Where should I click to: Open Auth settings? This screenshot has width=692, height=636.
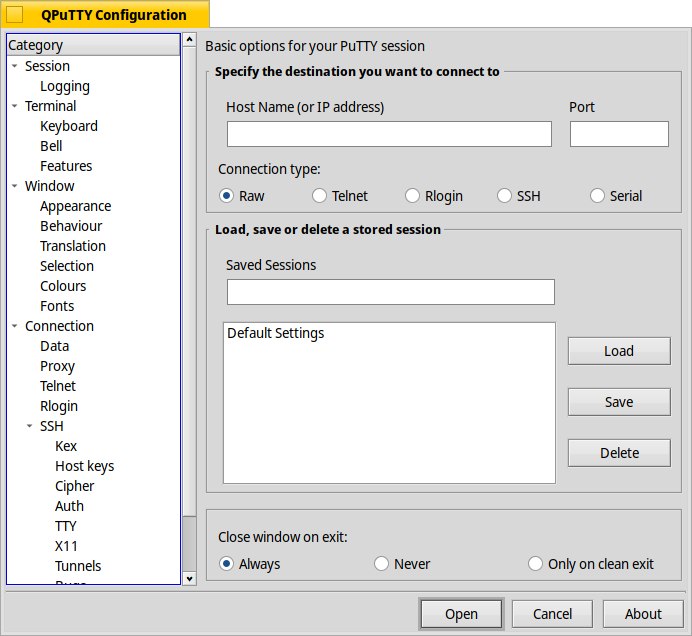69,506
